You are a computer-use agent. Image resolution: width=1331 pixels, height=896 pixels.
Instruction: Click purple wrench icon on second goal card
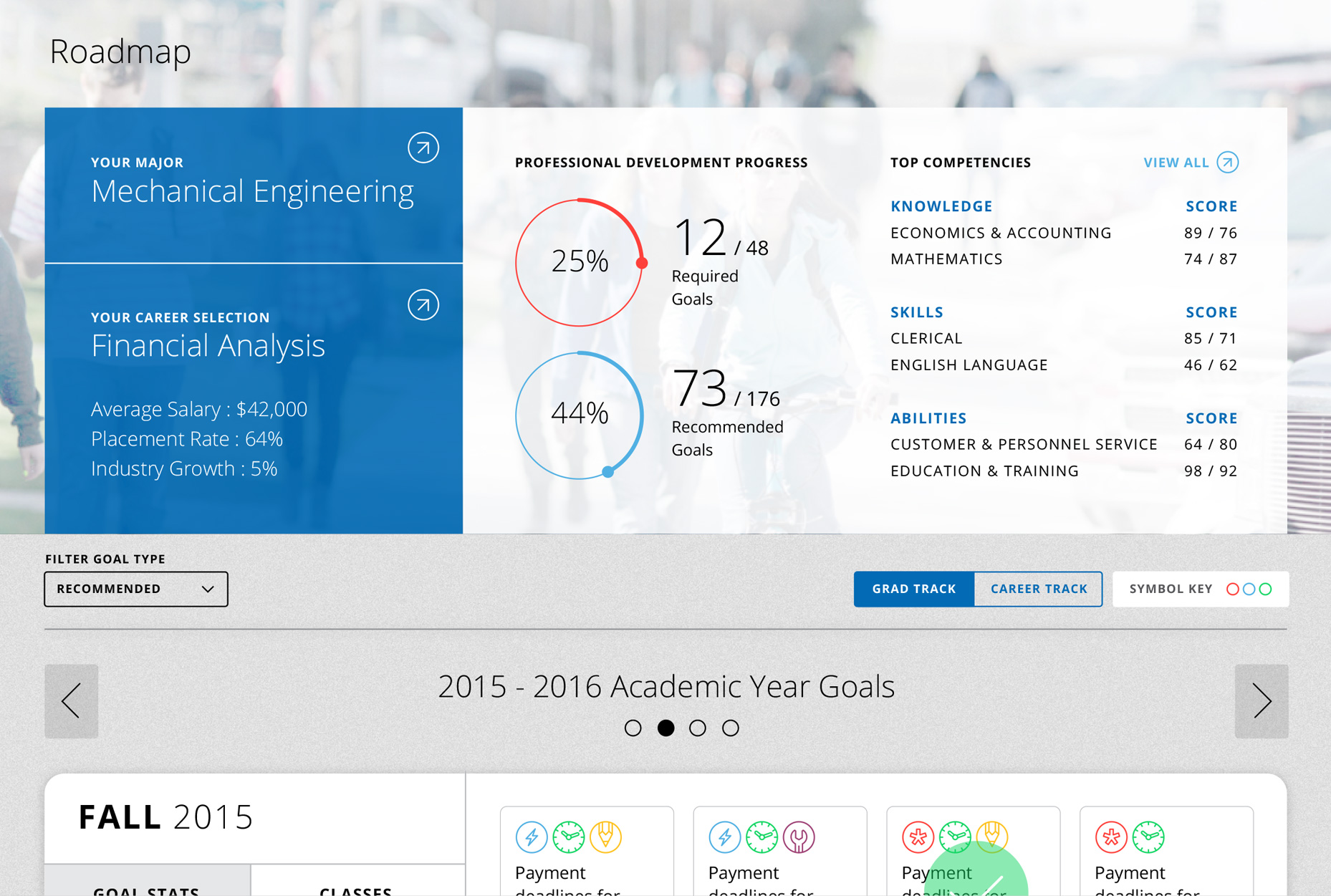pyautogui.click(x=799, y=837)
